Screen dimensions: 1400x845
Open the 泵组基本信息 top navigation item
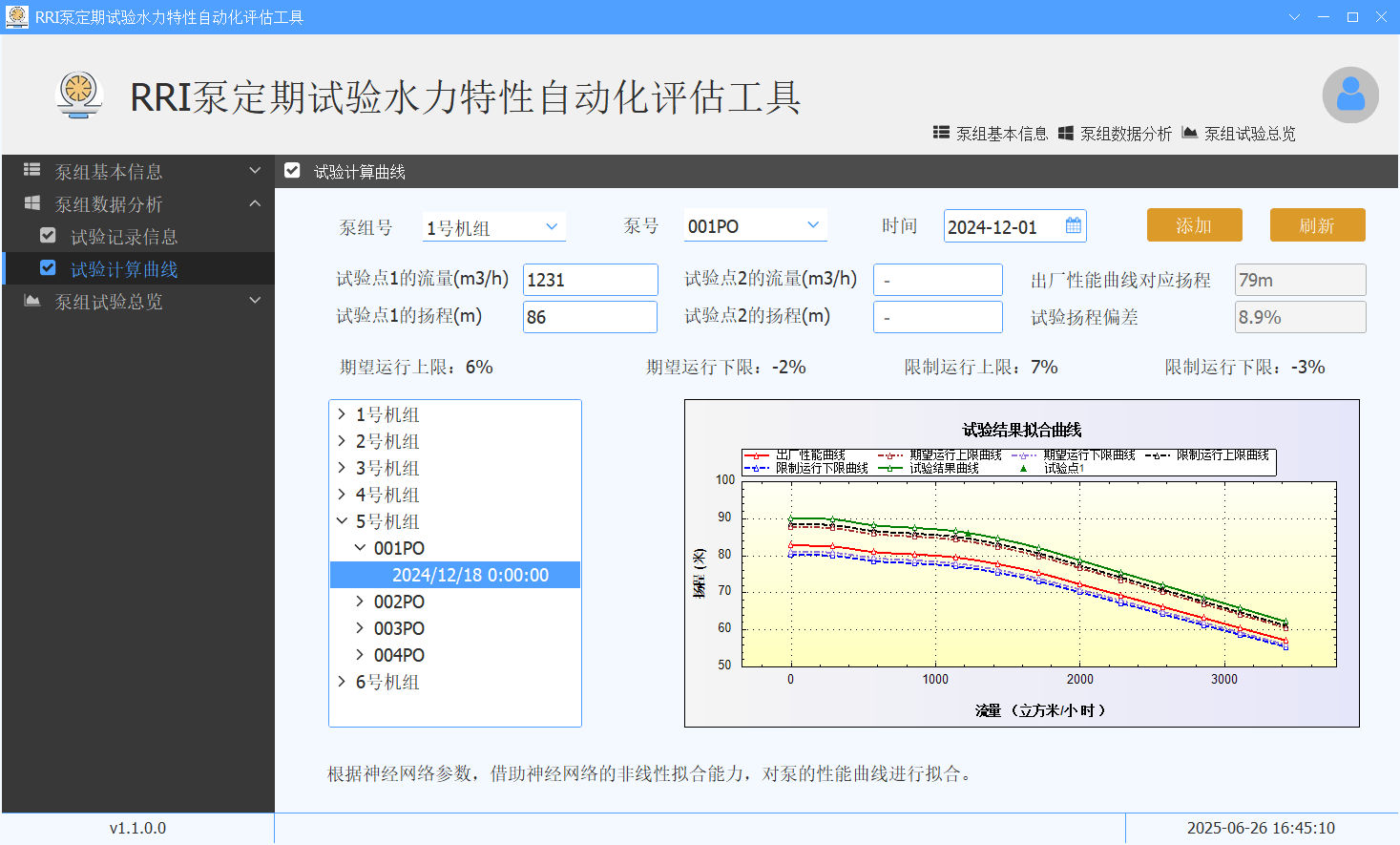tap(991, 134)
